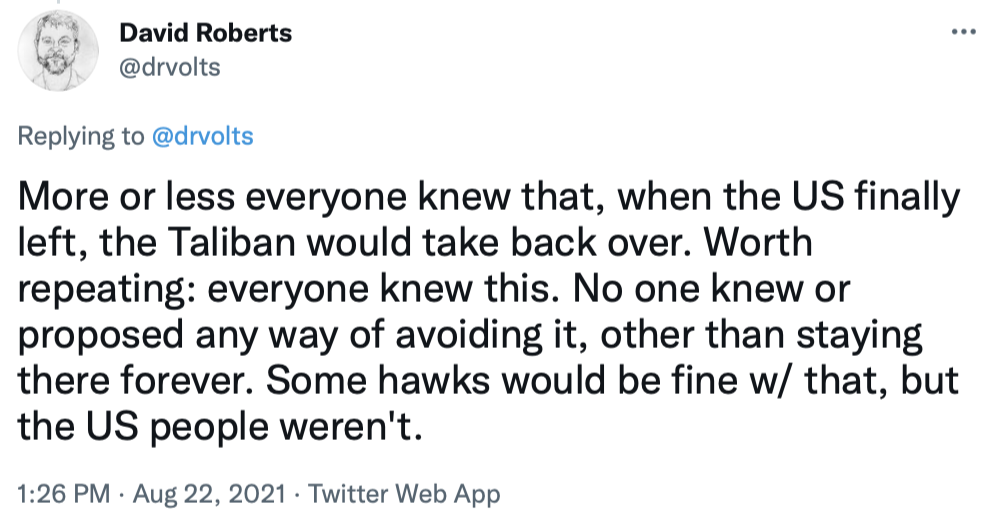Click the @drvolts handle below the name

pyautogui.click(x=168, y=67)
